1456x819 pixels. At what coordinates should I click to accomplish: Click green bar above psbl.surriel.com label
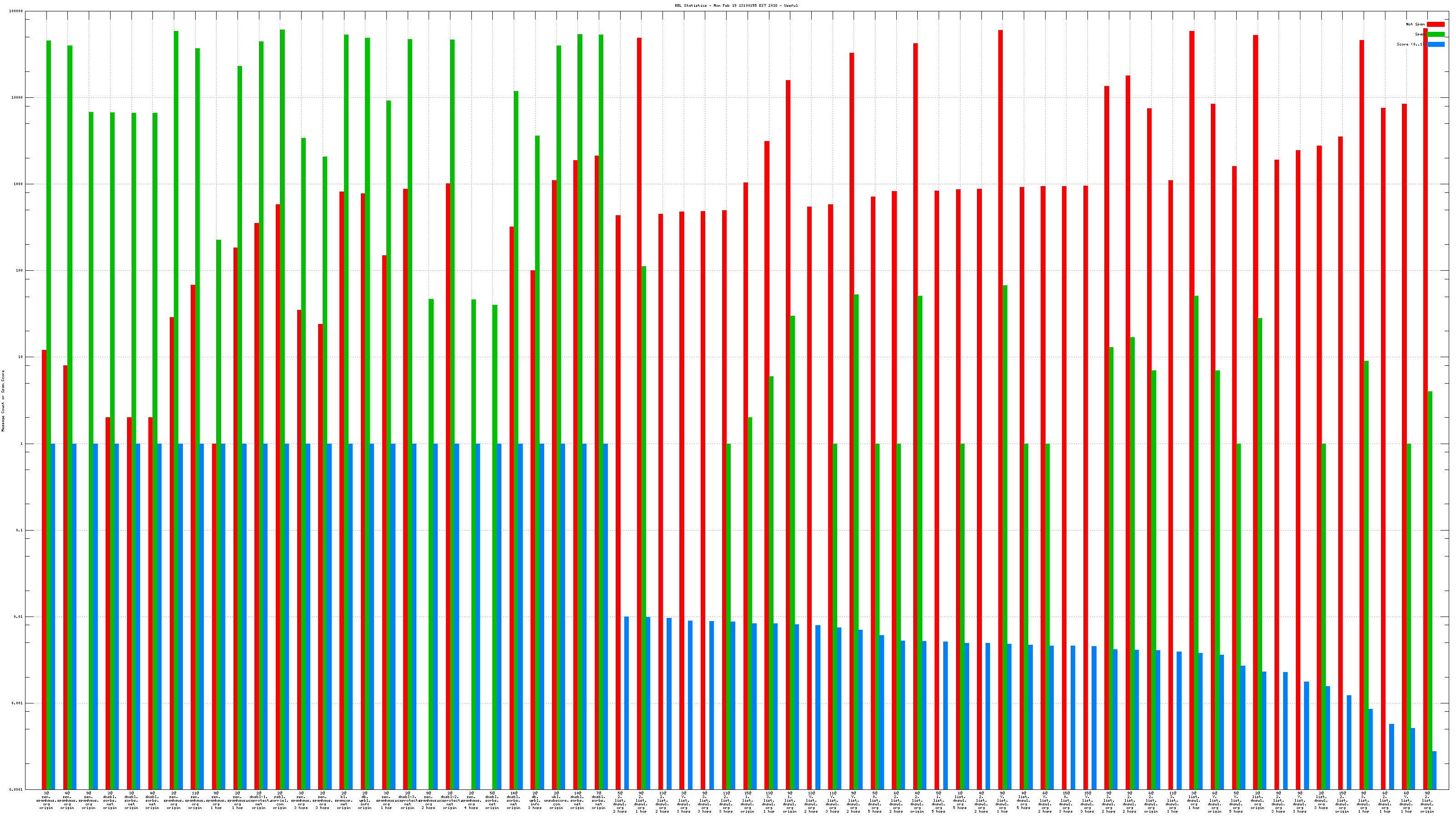click(x=282, y=226)
